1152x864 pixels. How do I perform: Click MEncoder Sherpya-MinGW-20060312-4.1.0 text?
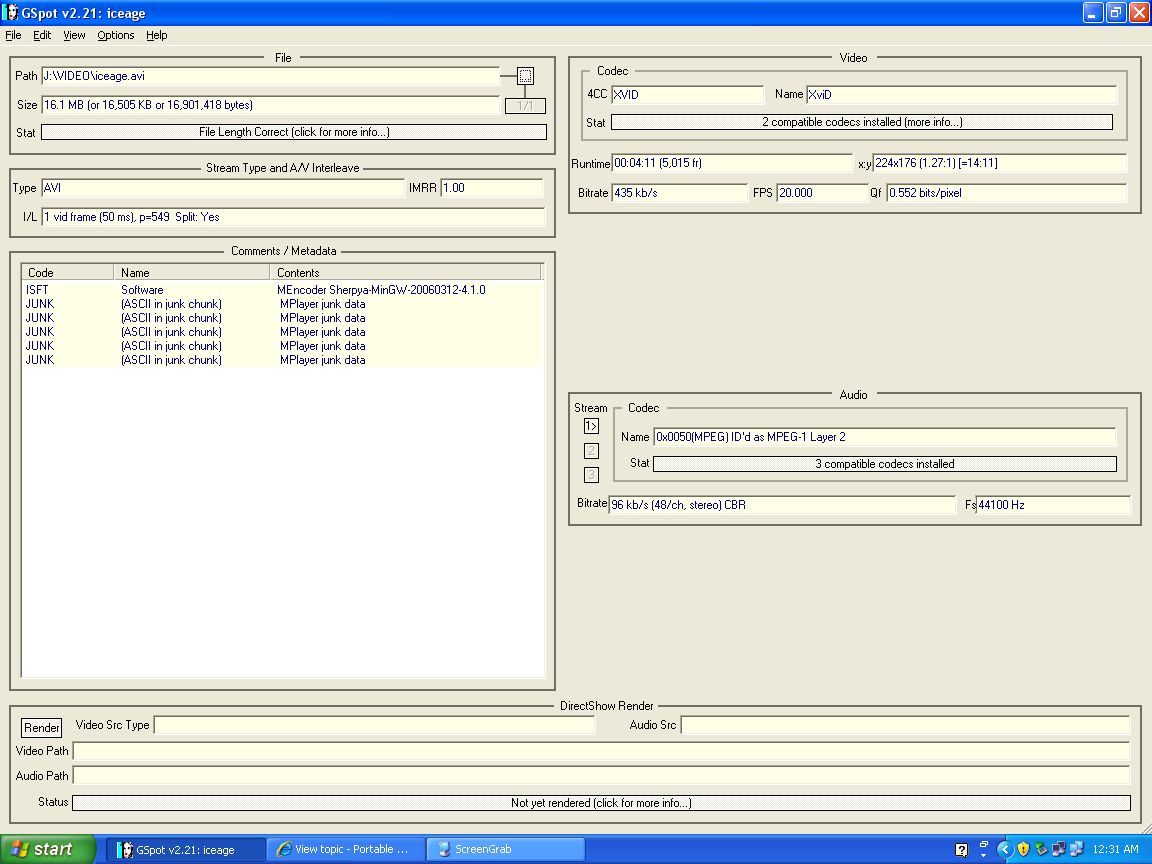[x=381, y=290]
